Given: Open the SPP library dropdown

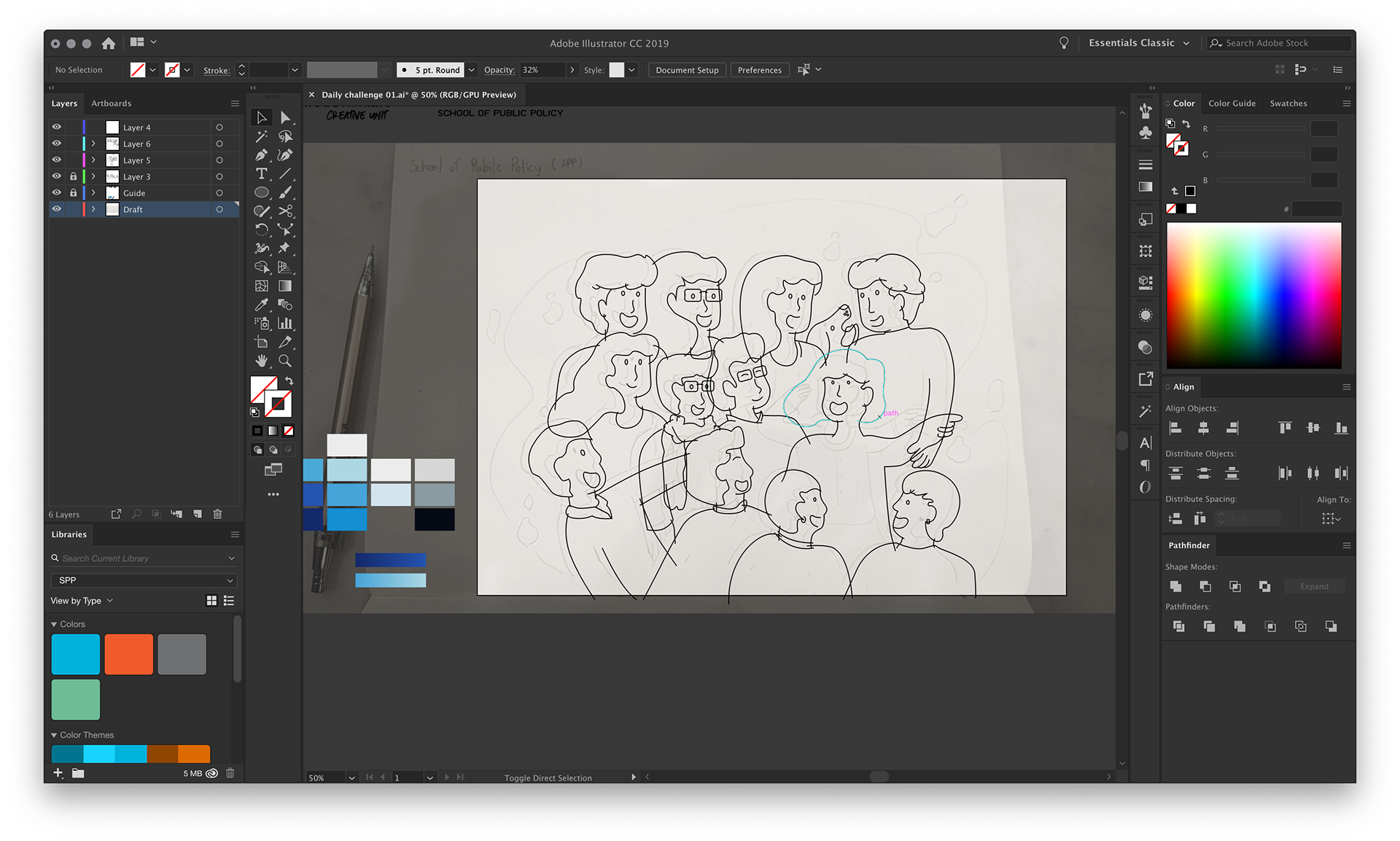Looking at the screenshot, I should coord(144,580).
